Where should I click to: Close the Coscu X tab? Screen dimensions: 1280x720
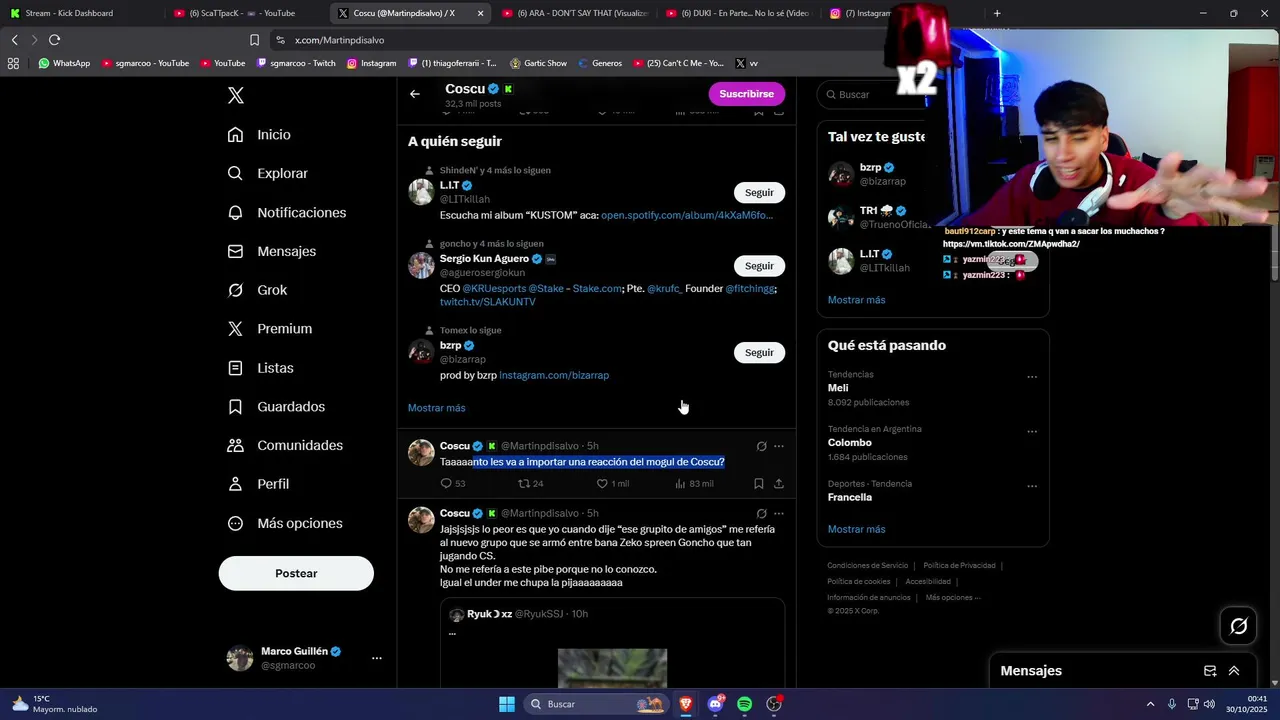click(480, 13)
